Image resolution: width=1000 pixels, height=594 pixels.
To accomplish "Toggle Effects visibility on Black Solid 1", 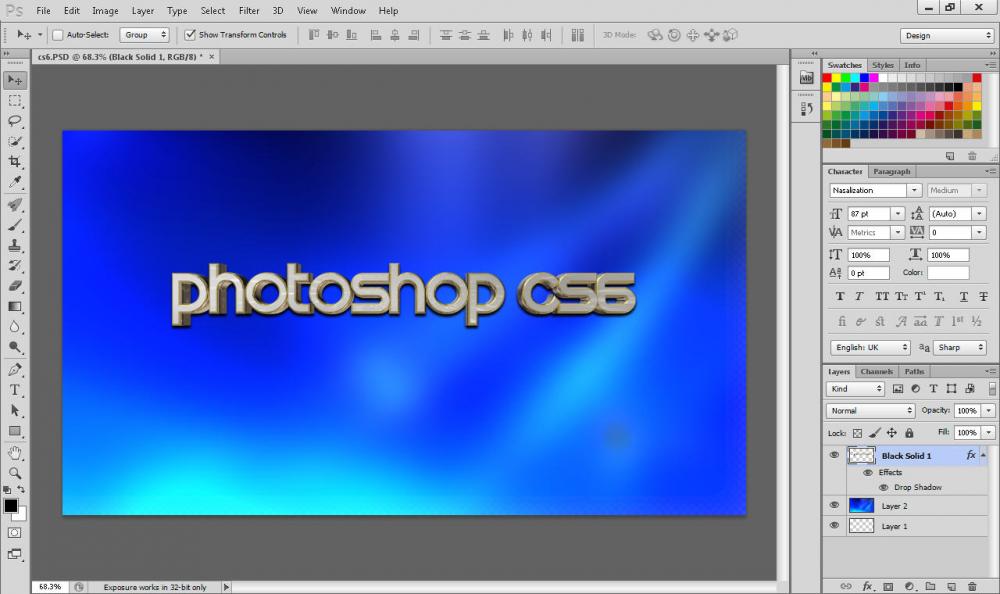I will (868, 473).
